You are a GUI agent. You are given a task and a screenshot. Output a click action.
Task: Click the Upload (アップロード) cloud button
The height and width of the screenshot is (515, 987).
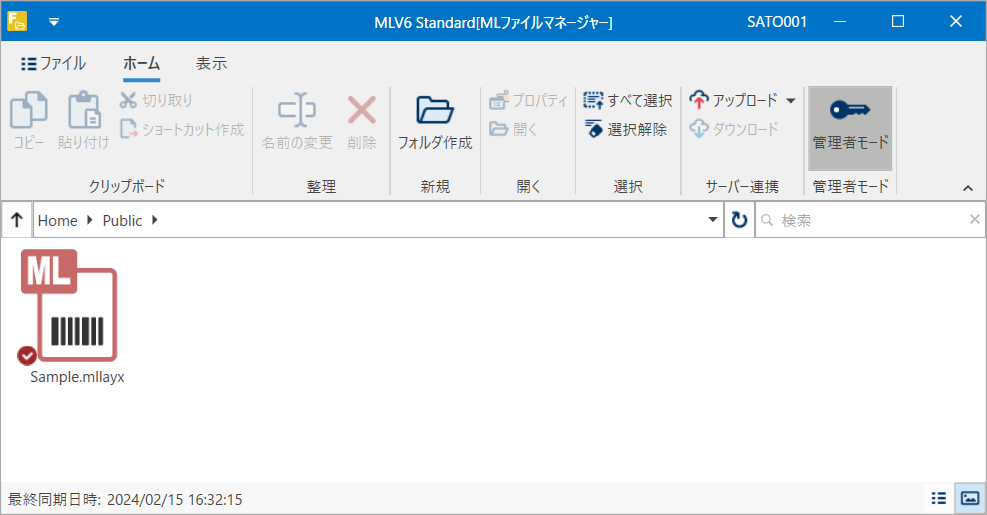[x=734, y=100]
